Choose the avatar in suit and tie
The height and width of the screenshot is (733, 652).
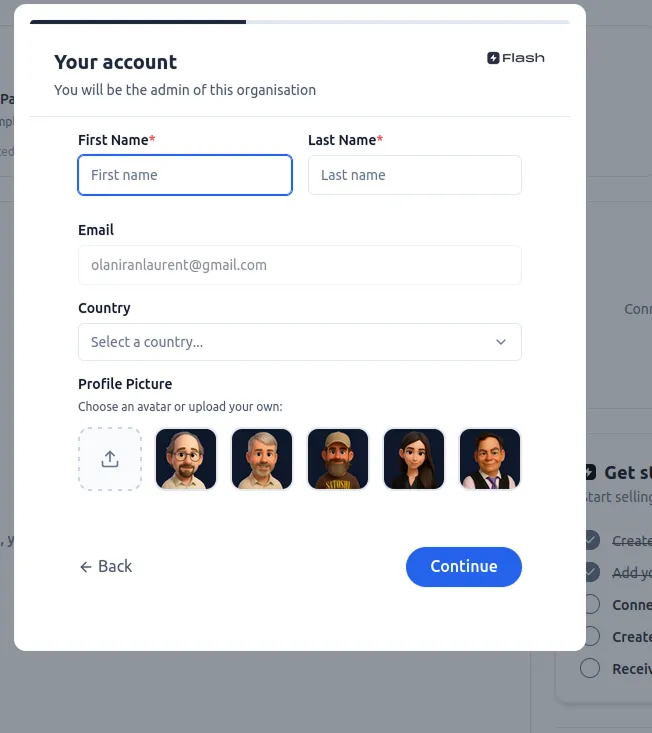click(x=490, y=459)
